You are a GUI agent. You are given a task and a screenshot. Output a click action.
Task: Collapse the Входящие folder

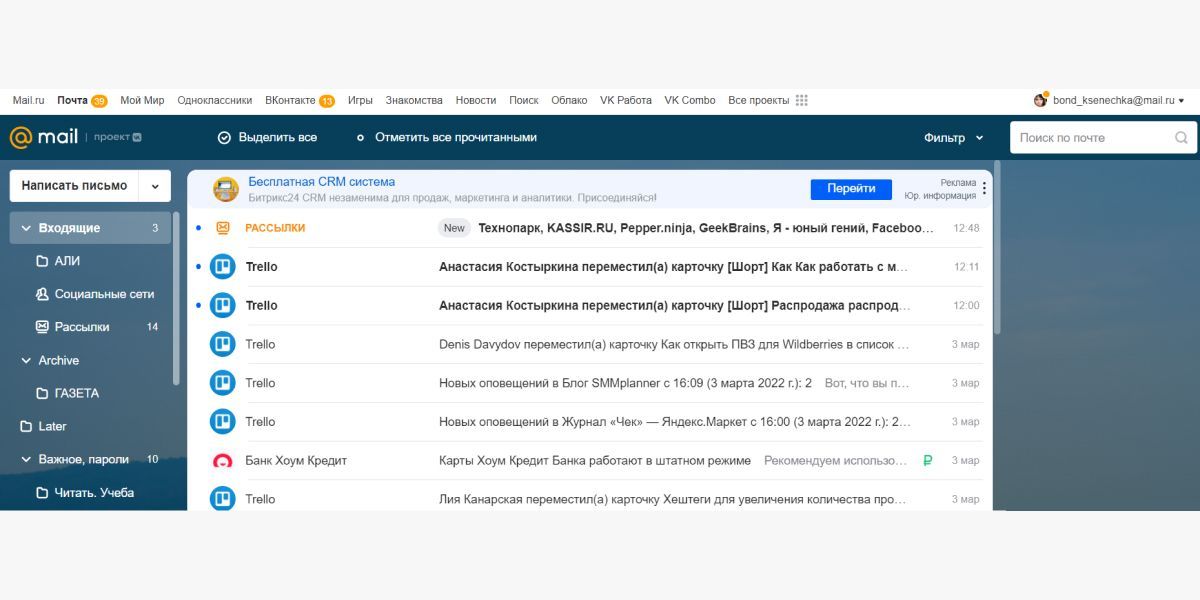(26, 228)
